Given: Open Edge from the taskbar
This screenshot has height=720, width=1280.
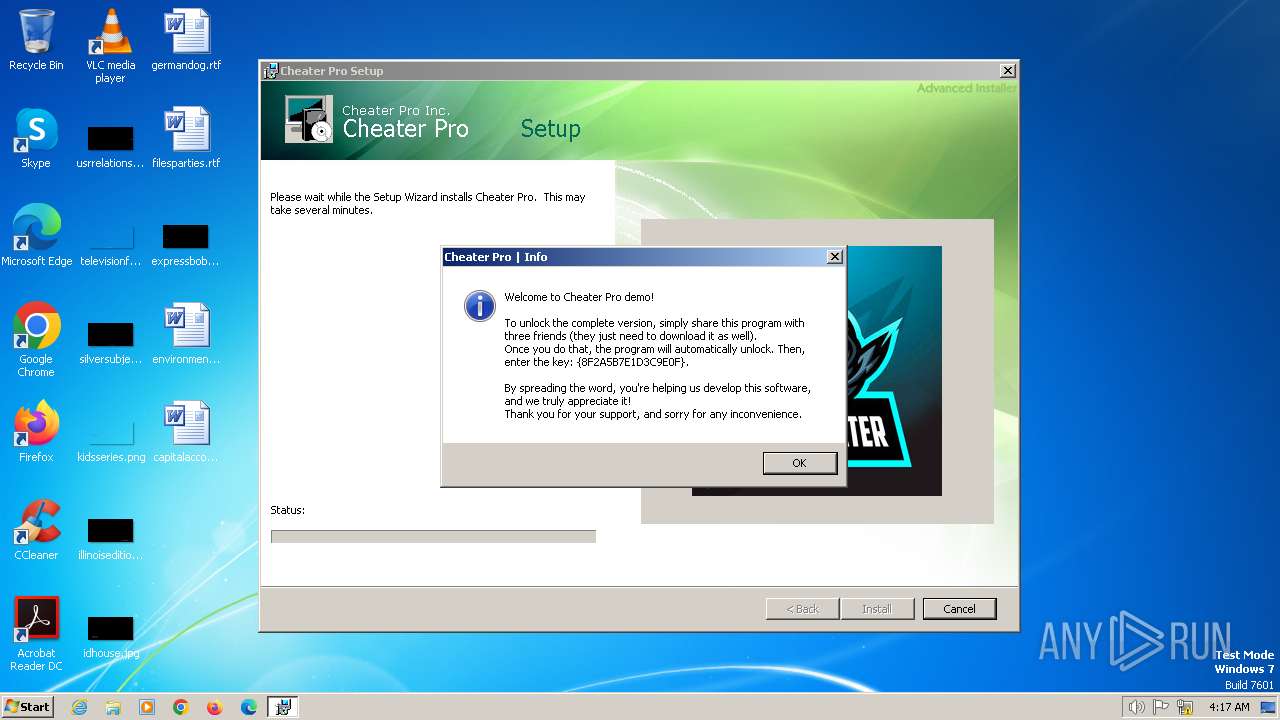Looking at the screenshot, I should pyautogui.click(x=249, y=707).
